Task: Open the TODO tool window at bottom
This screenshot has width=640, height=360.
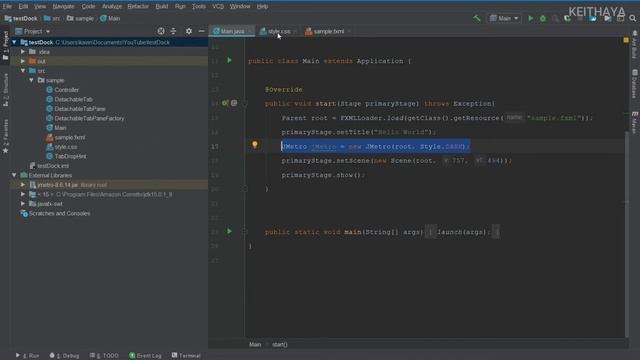Action: pos(104,356)
